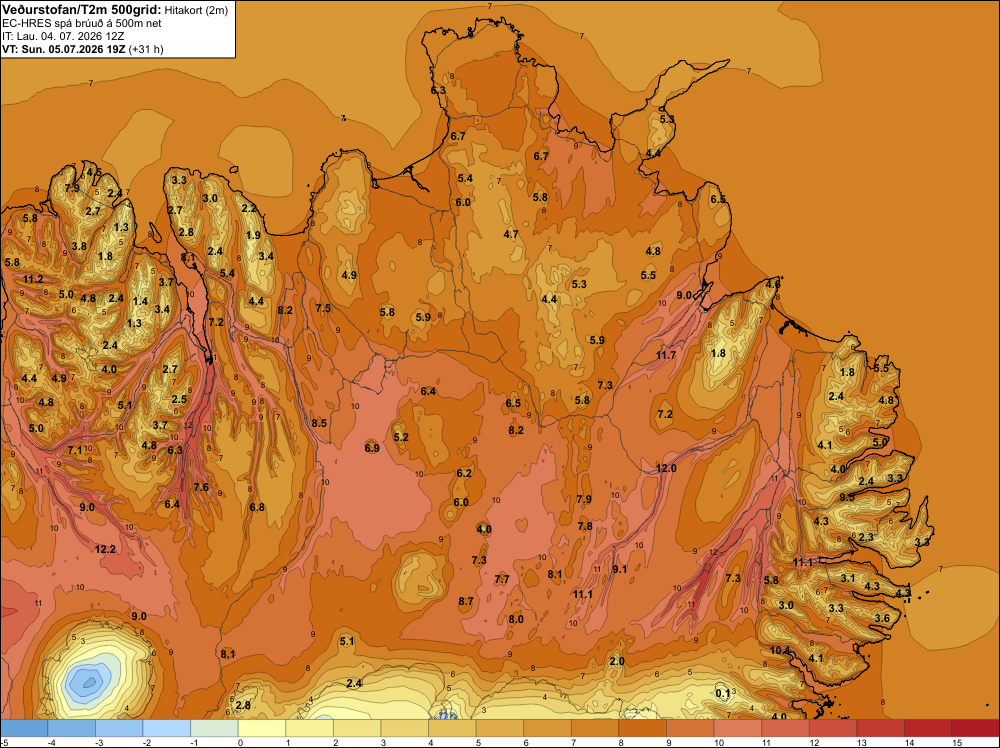Click the 6.9 temperature marker
Screen dimensions: 1000x748
click(372, 448)
